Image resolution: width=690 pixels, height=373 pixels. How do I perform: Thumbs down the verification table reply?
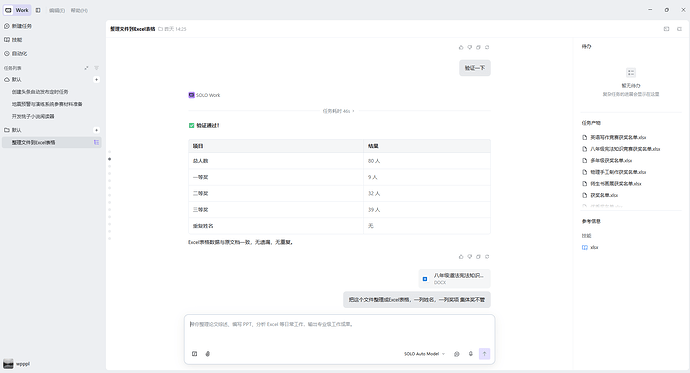(470, 256)
